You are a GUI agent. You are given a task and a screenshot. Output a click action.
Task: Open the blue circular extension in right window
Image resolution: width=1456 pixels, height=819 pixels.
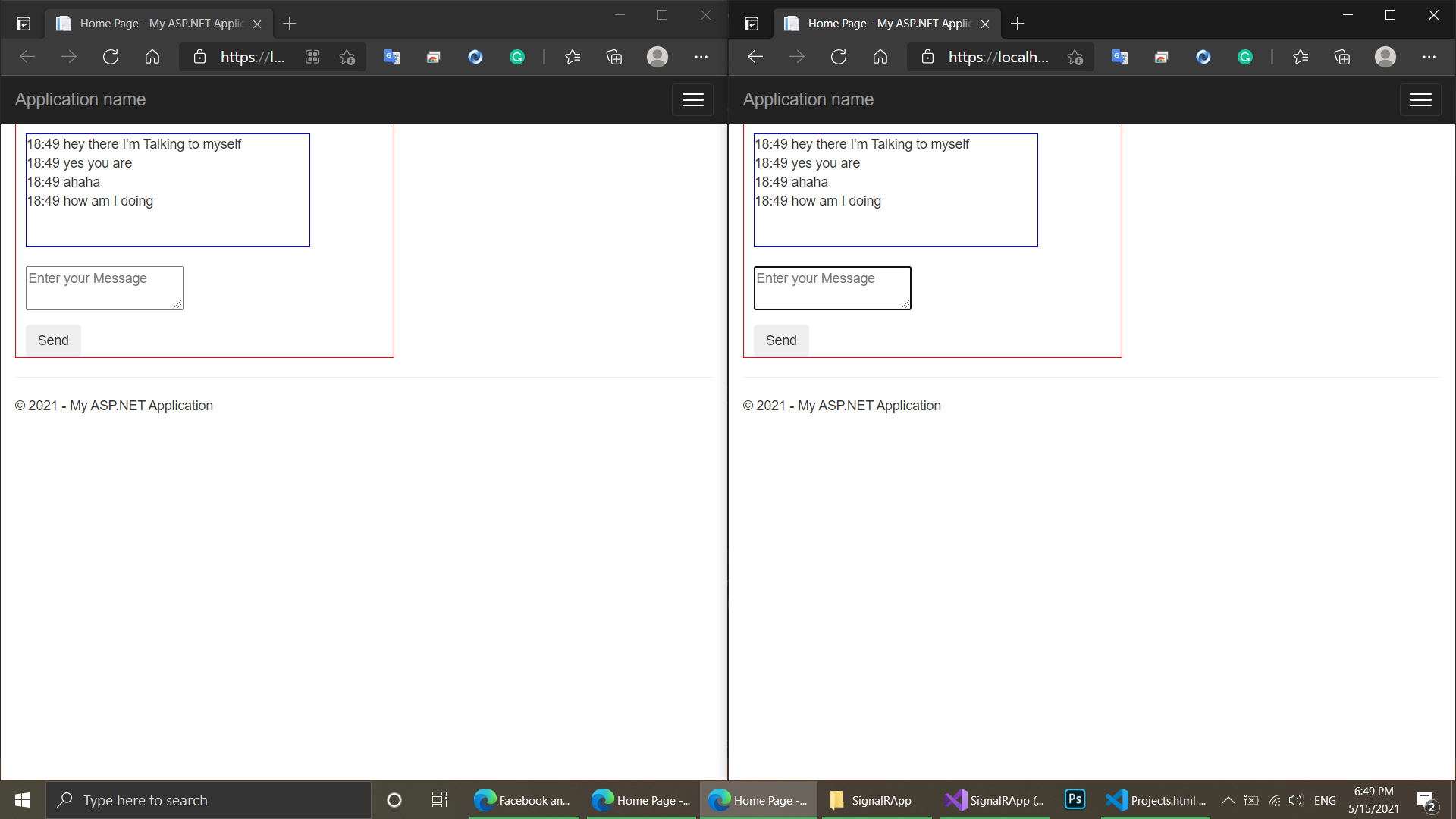point(1203,57)
